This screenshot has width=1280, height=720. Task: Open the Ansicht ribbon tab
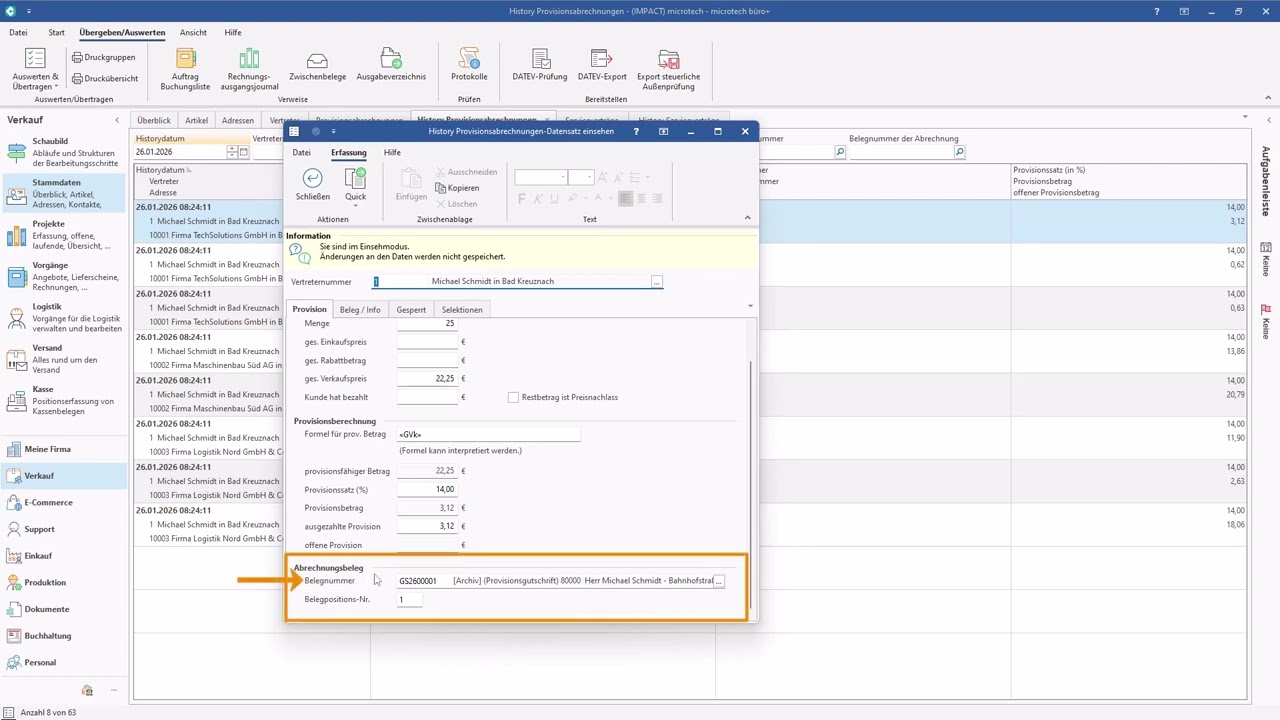click(x=193, y=32)
